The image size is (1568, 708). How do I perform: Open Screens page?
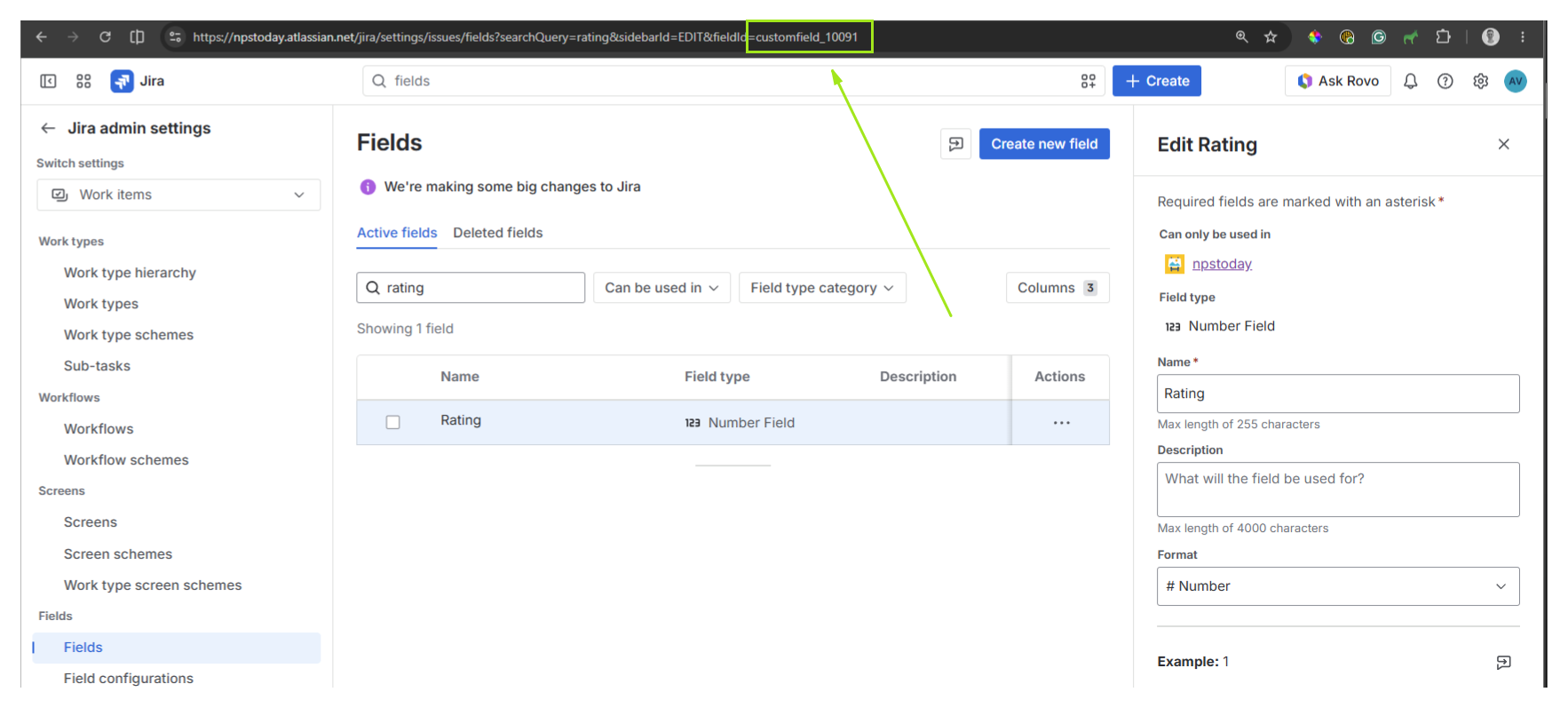[91, 522]
